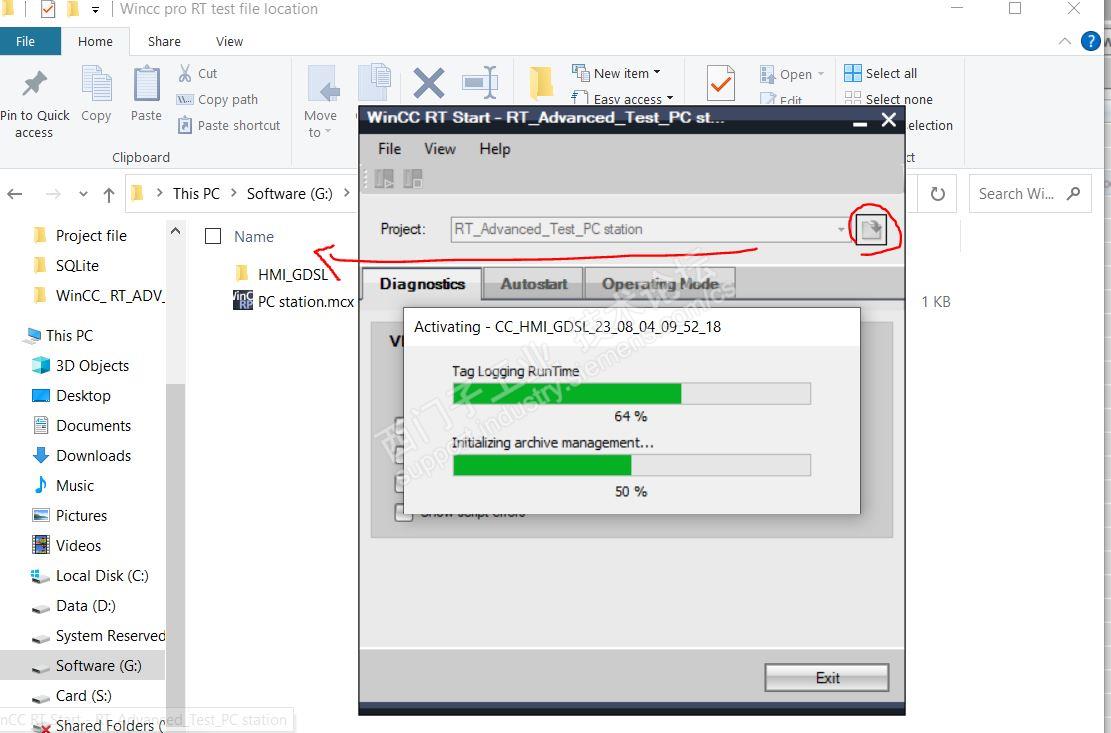
Task: Open the Share tab in Explorer ribbon
Action: tap(164, 42)
